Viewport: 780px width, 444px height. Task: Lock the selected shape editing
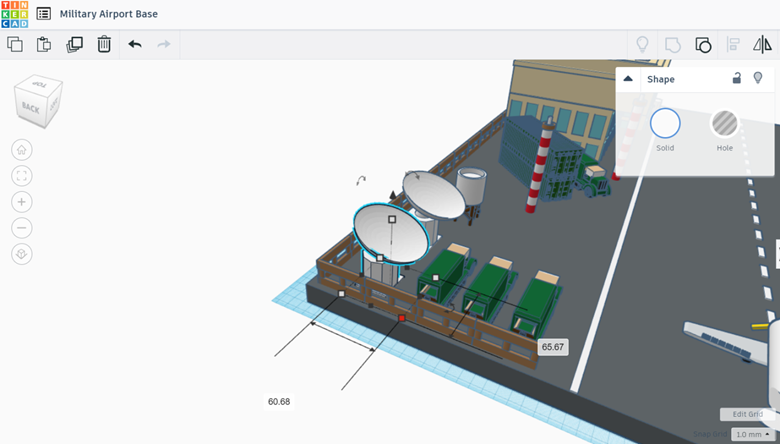point(737,78)
